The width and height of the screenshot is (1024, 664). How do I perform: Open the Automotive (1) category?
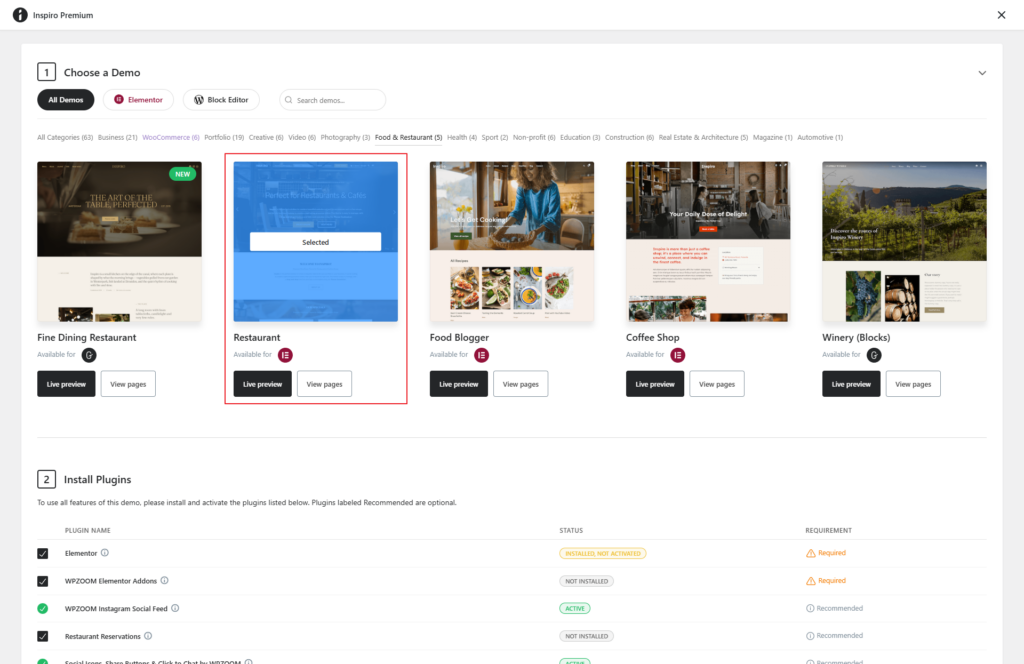click(820, 138)
